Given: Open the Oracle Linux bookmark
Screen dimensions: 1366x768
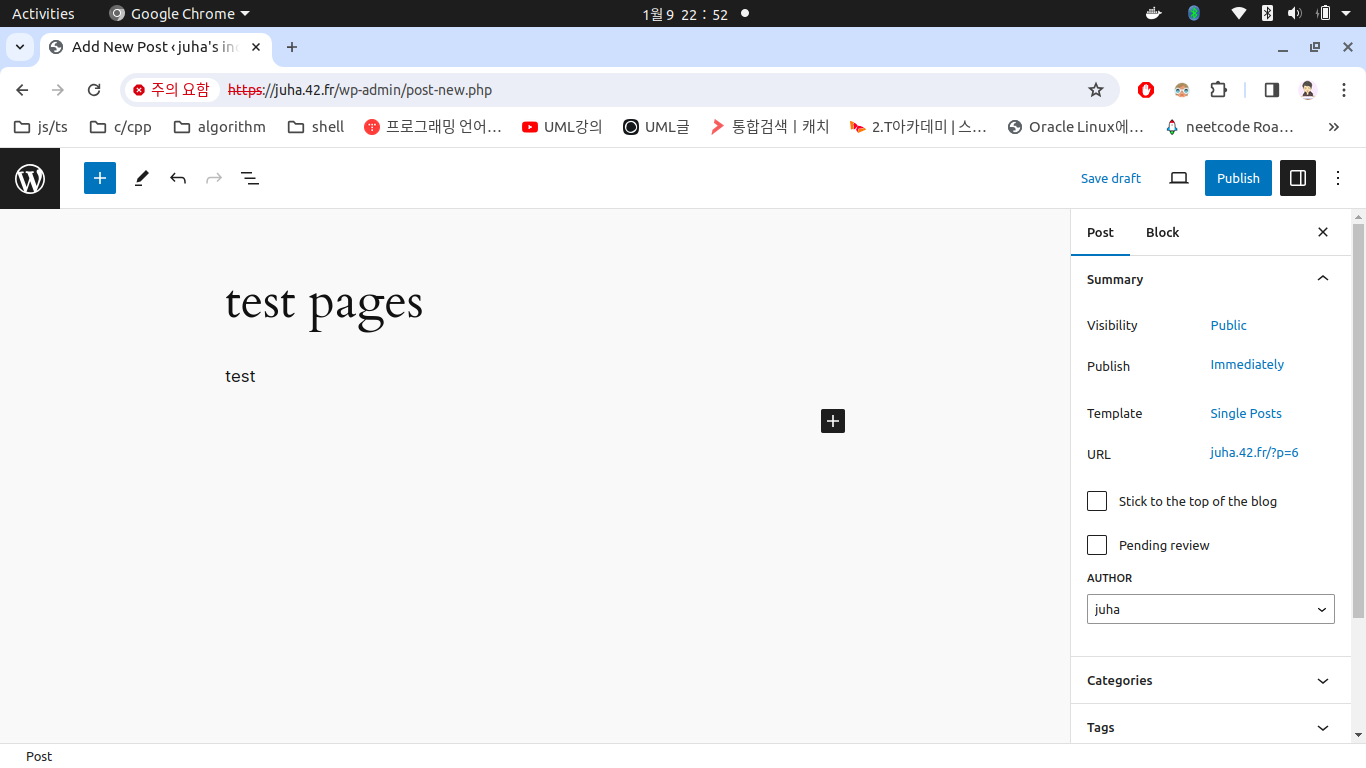Looking at the screenshot, I should coord(1076,127).
